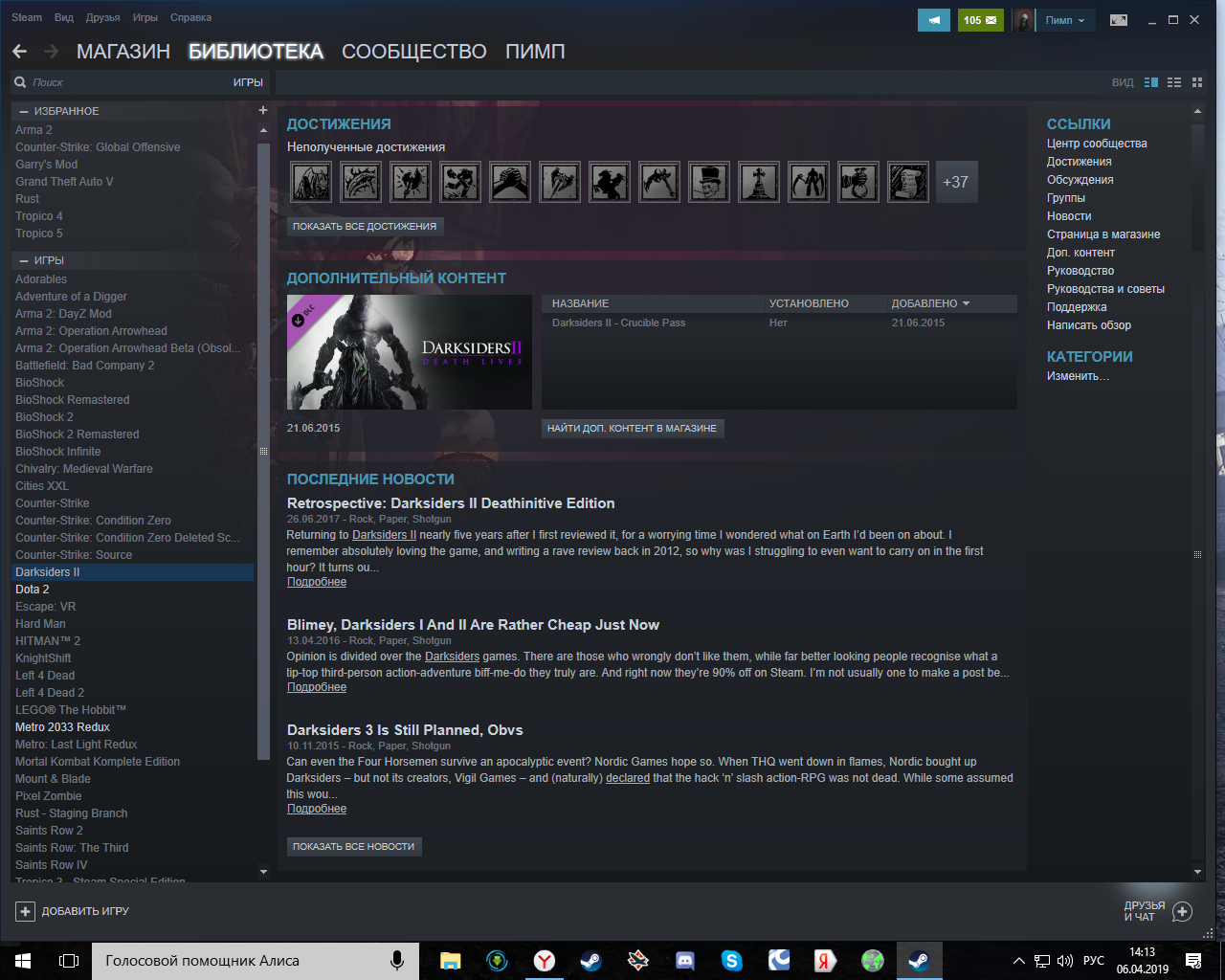Image resolution: width=1225 pixels, height=980 pixels.
Task: Open the Игры menu
Action: pos(145,17)
